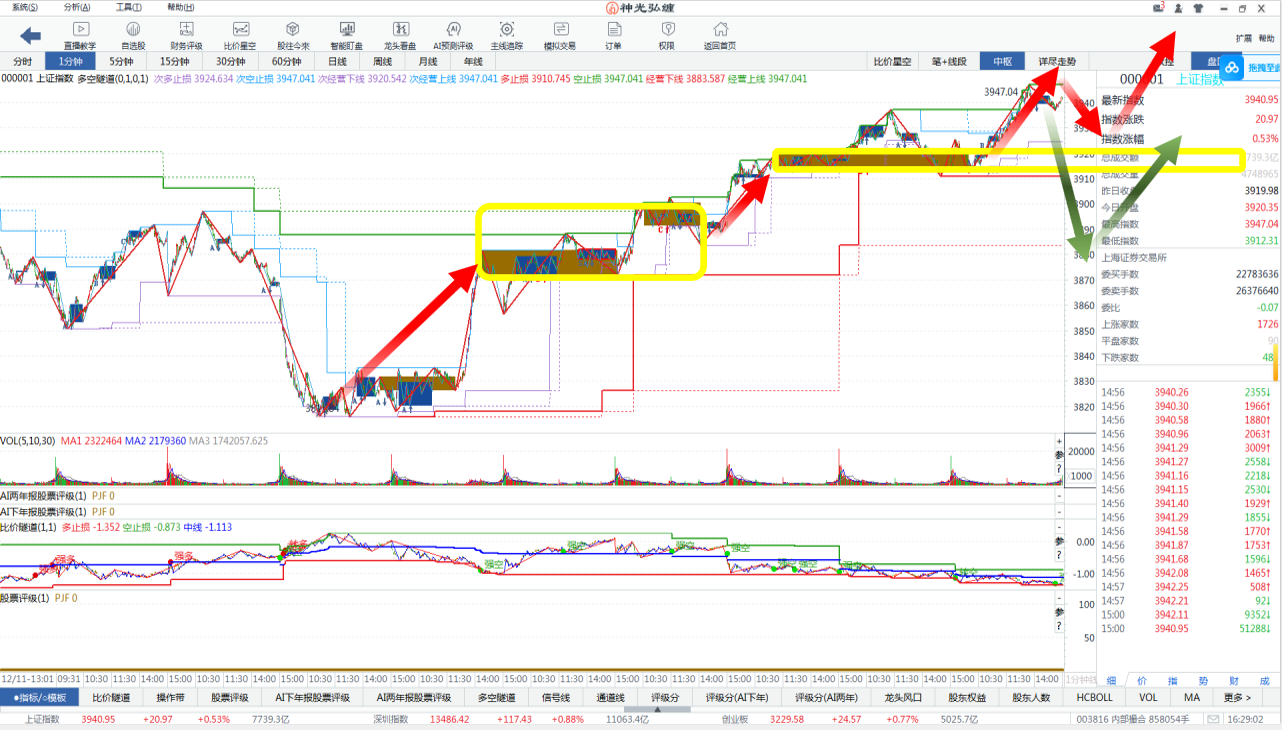Image resolution: width=1282 pixels, height=730 pixels.
Task: Open 模拟交易 simulated trading icon
Action: click(559, 35)
